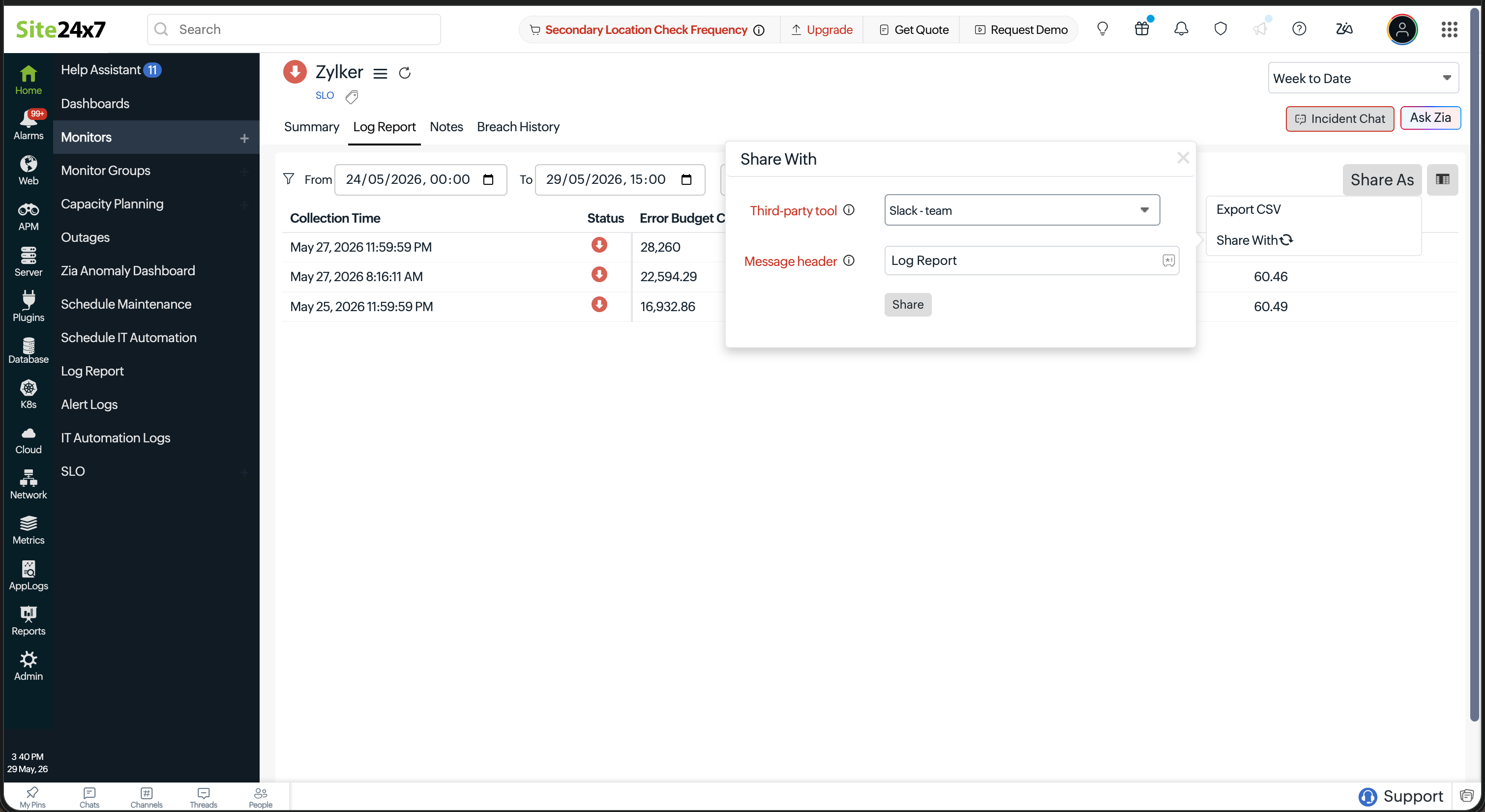
Task: Open From date calendar picker
Action: point(488,179)
